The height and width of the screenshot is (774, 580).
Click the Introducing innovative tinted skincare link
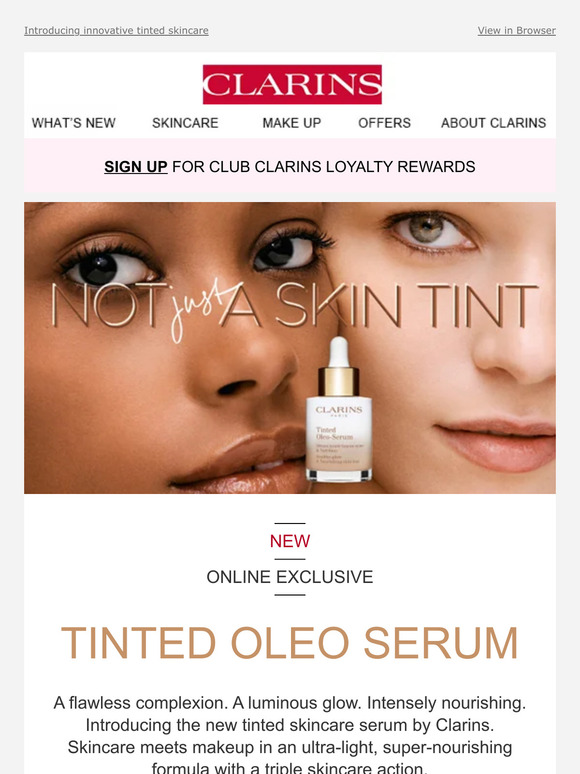[116, 31]
